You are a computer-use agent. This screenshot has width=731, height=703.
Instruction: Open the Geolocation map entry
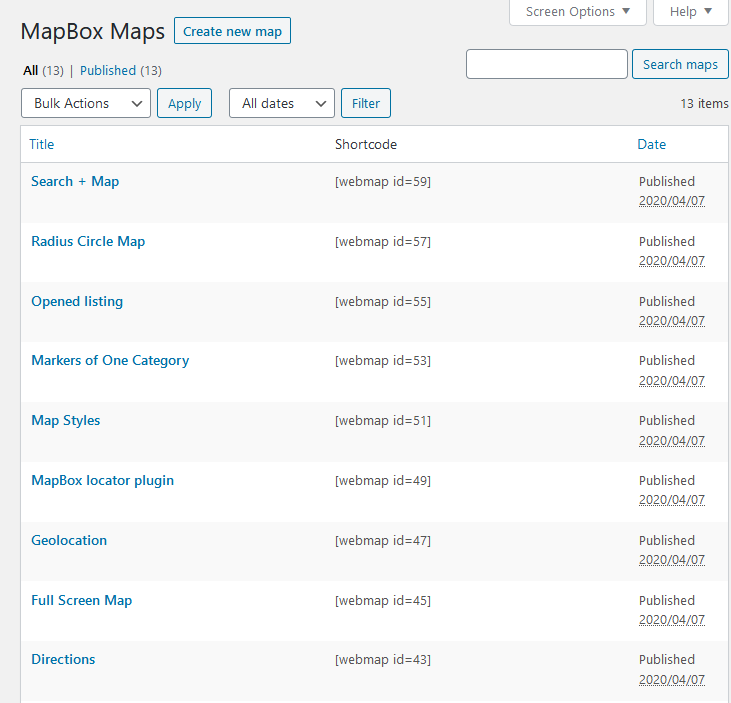(69, 540)
